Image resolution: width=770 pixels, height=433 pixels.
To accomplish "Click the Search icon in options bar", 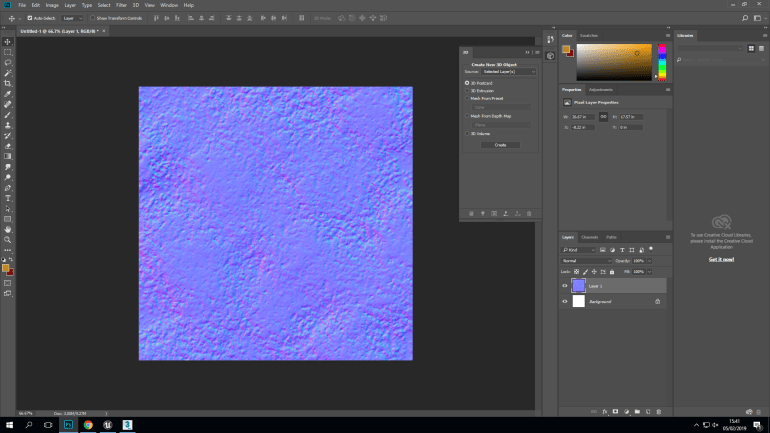I will tap(745, 18).
